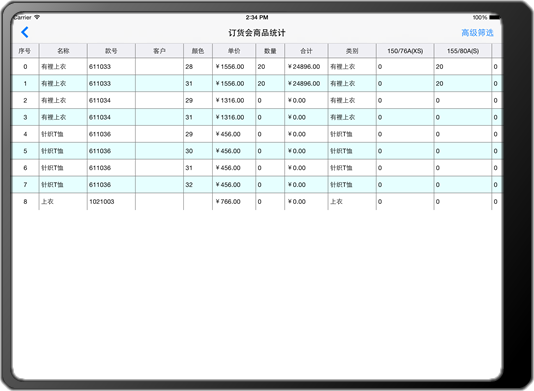Image resolution: width=534 pixels, height=391 pixels.
Task: Tap the blue back arrow icon
Action: (x=25, y=33)
